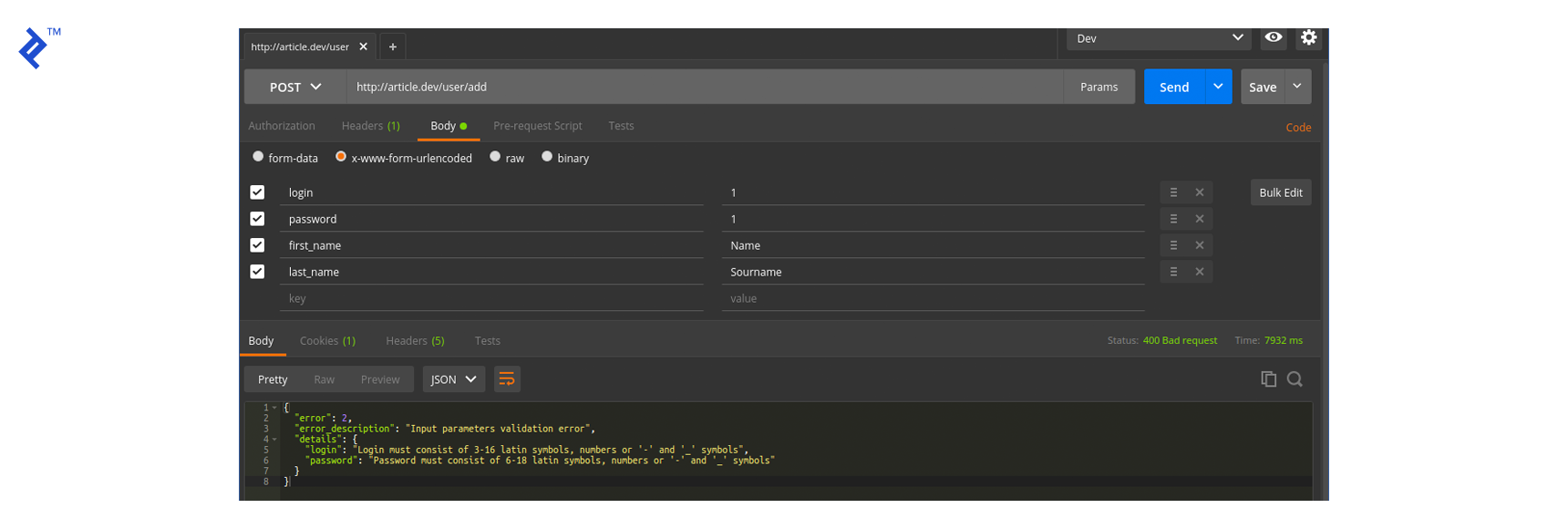Select the form-data radio option
The height and width of the screenshot is (529, 1568).
point(258,157)
